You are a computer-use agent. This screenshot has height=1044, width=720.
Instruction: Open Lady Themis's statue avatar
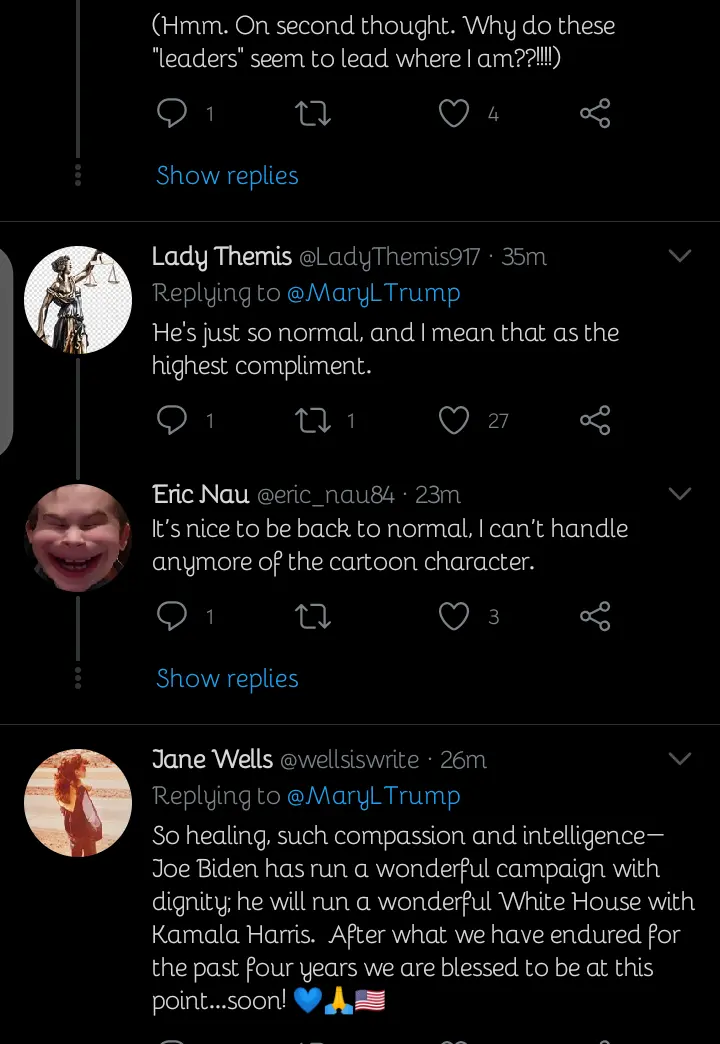pos(78,300)
